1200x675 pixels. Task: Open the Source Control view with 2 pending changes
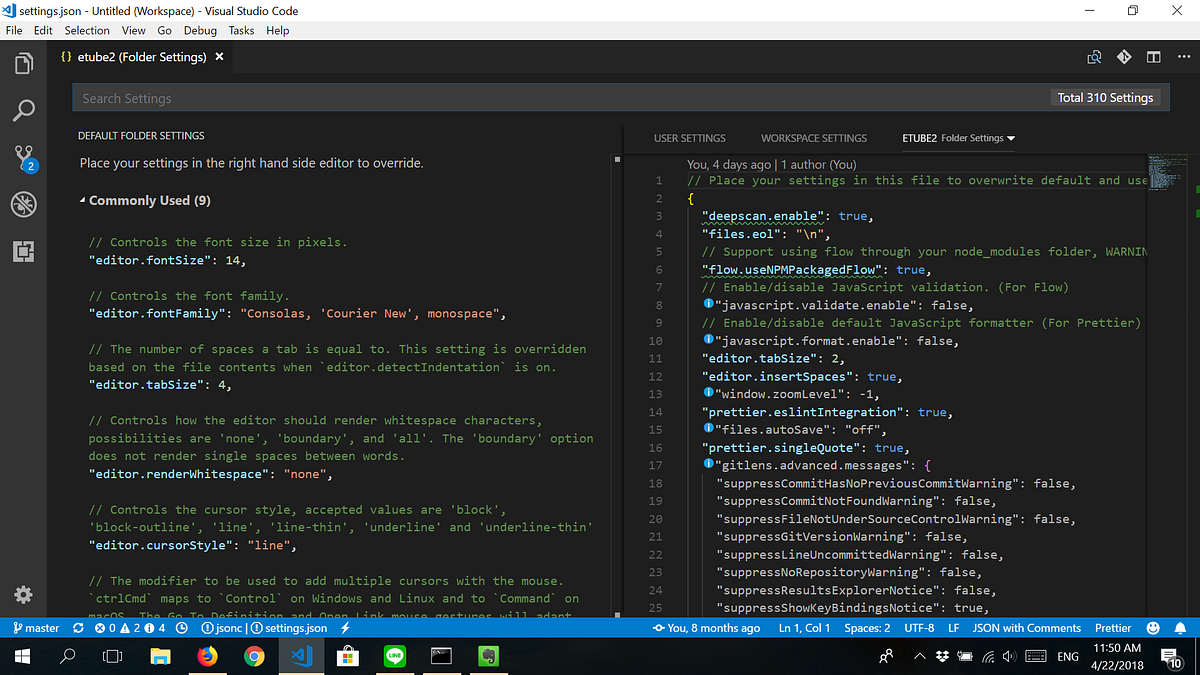23,157
